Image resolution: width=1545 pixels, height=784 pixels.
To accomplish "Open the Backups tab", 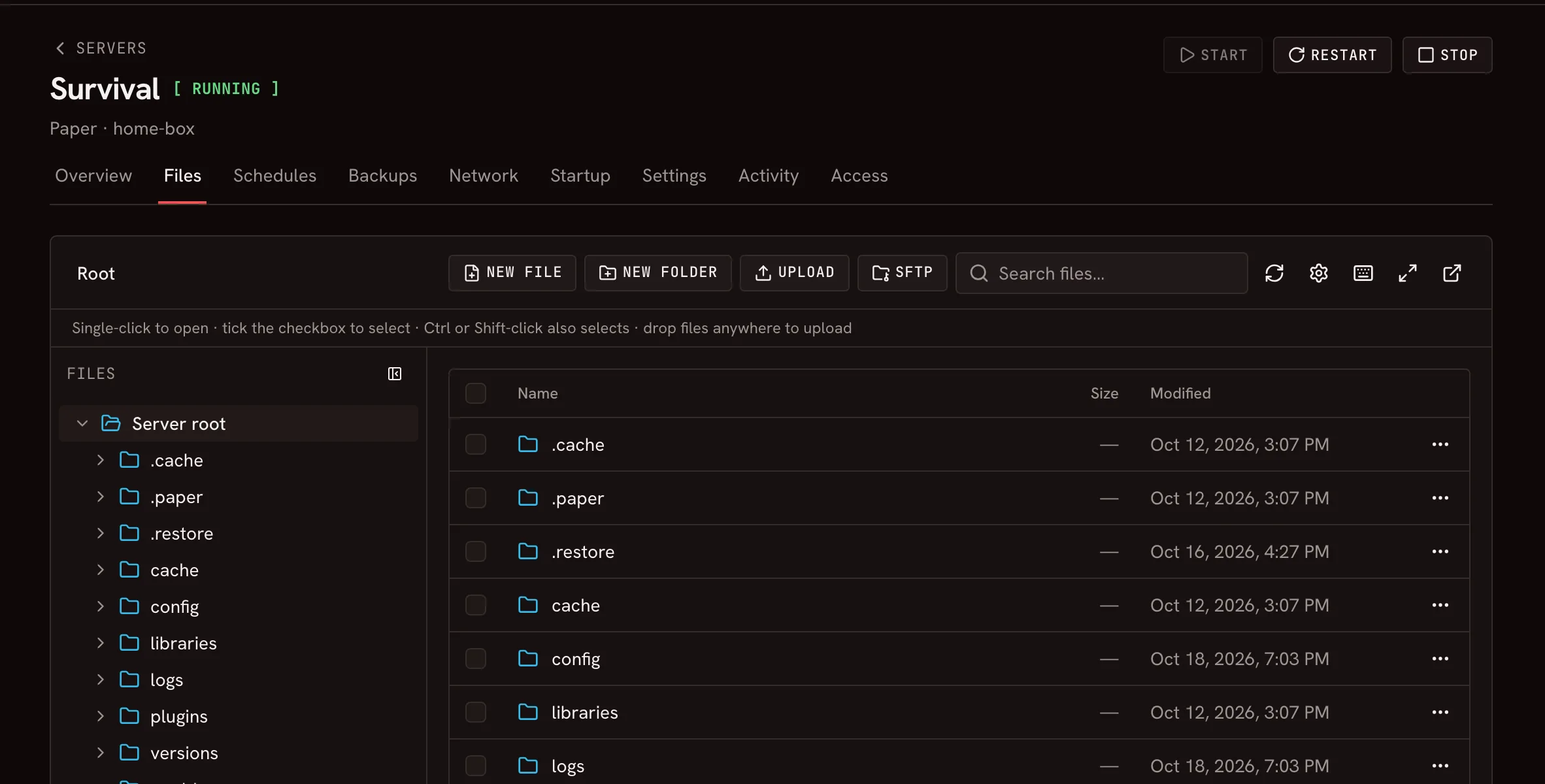I will click(382, 176).
